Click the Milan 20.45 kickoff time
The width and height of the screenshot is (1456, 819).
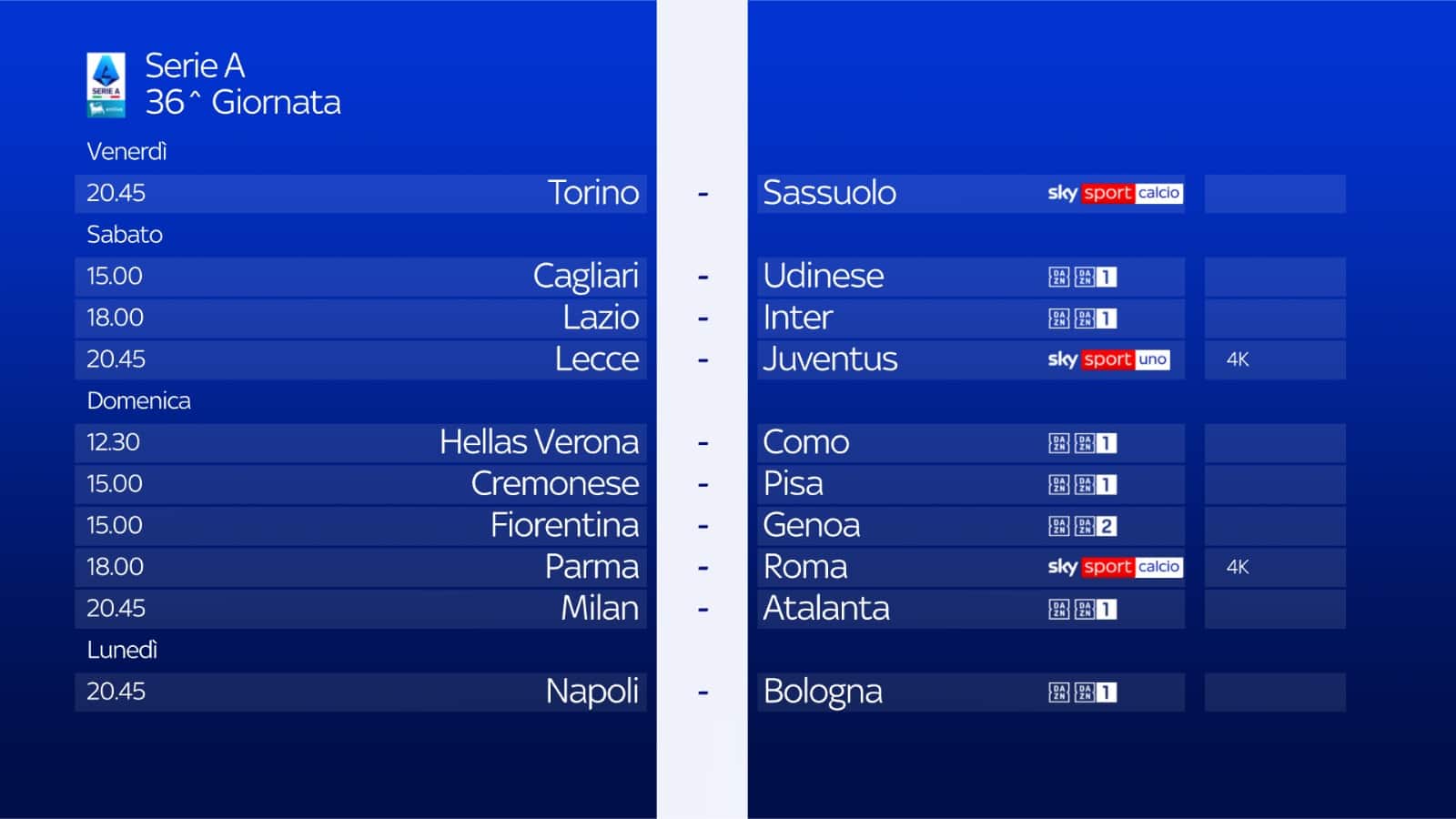tap(116, 608)
